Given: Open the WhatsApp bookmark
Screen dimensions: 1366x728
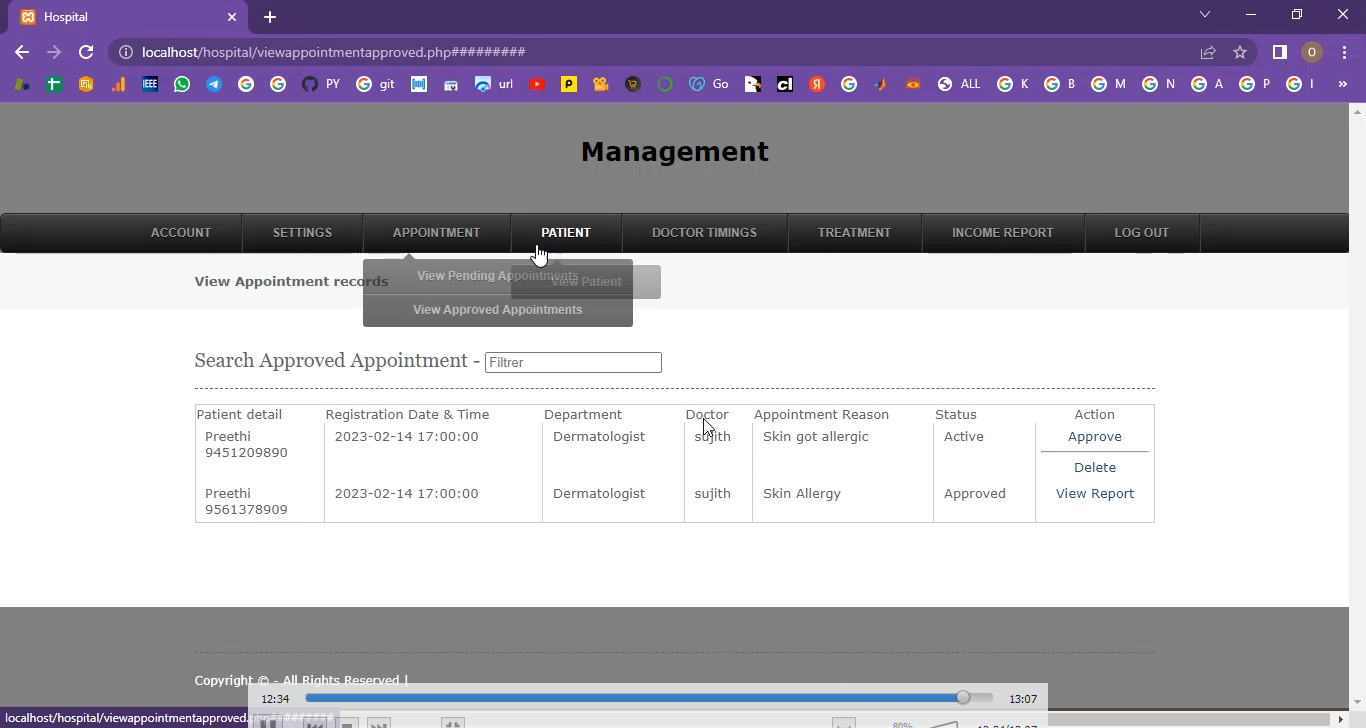Looking at the screenshot, I should (181, 85).
